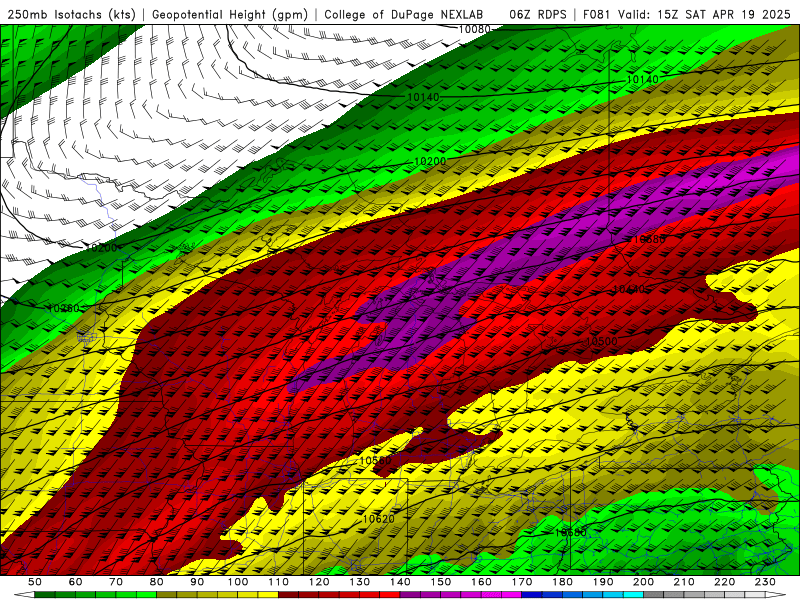Click the 130 value on the color scale
Viewport: 800px width, 600px height.
tap(360, 582)
